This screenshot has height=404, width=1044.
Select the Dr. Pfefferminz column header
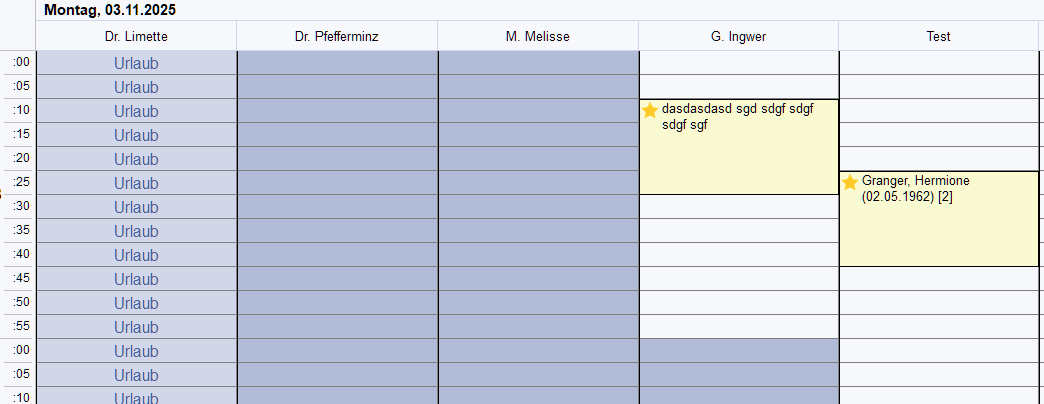(336, 36)
